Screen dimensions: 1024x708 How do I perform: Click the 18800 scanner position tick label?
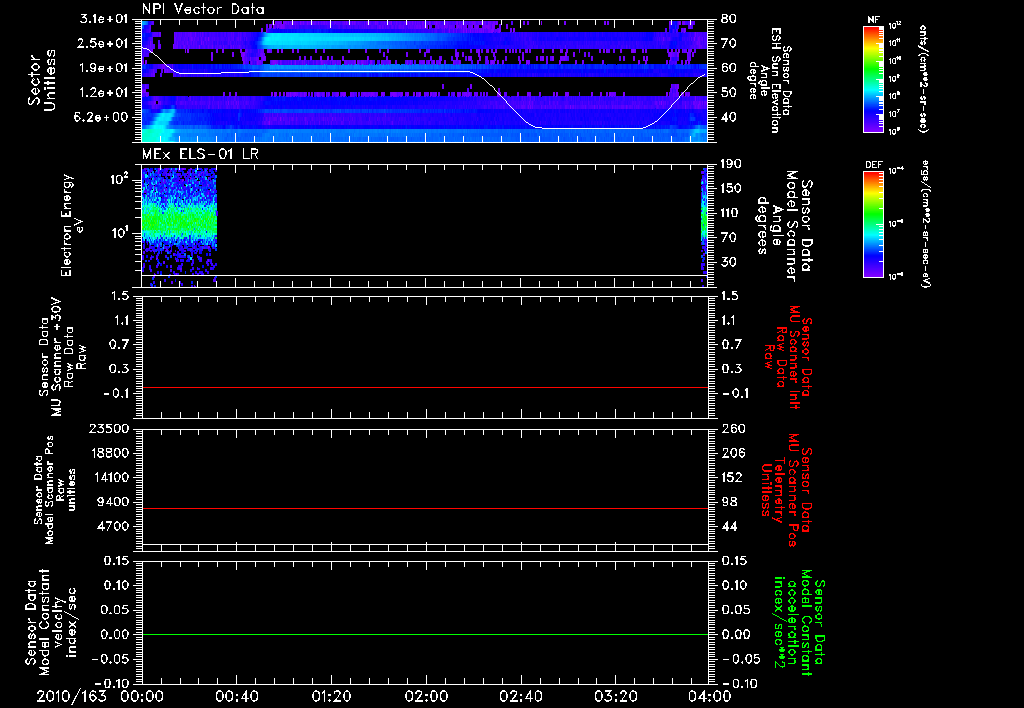point(109,453)
